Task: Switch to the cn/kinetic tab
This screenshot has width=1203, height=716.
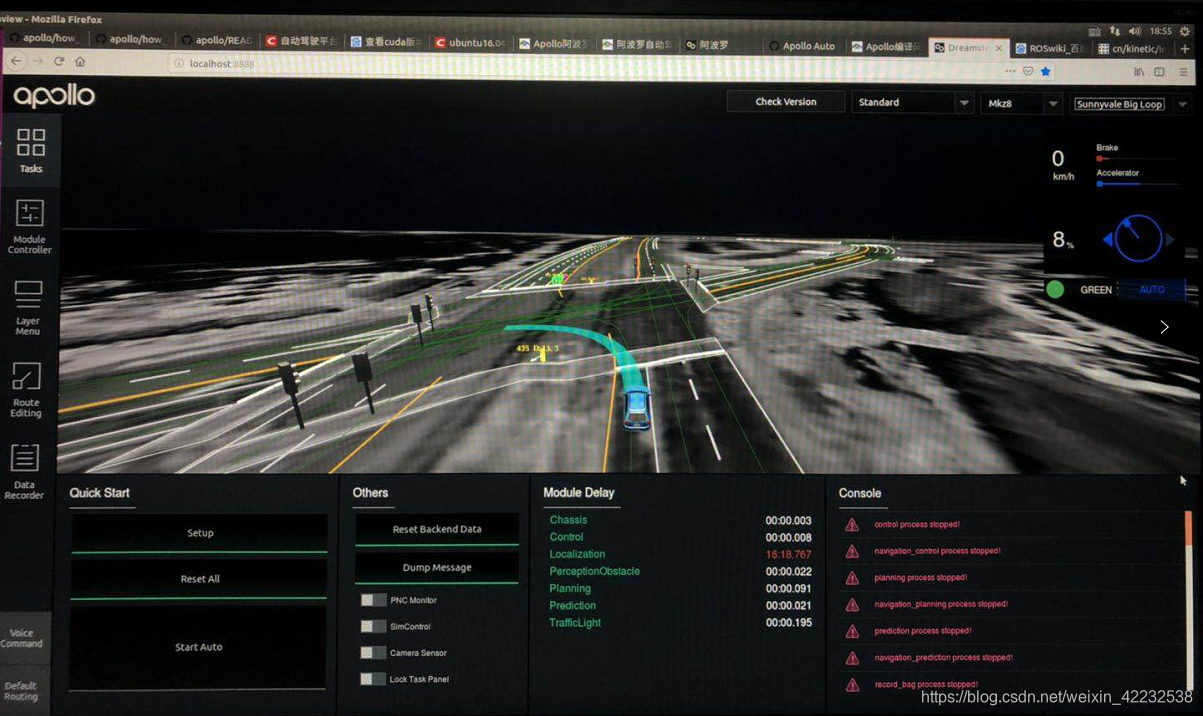Action: [x=1133, y=48]
